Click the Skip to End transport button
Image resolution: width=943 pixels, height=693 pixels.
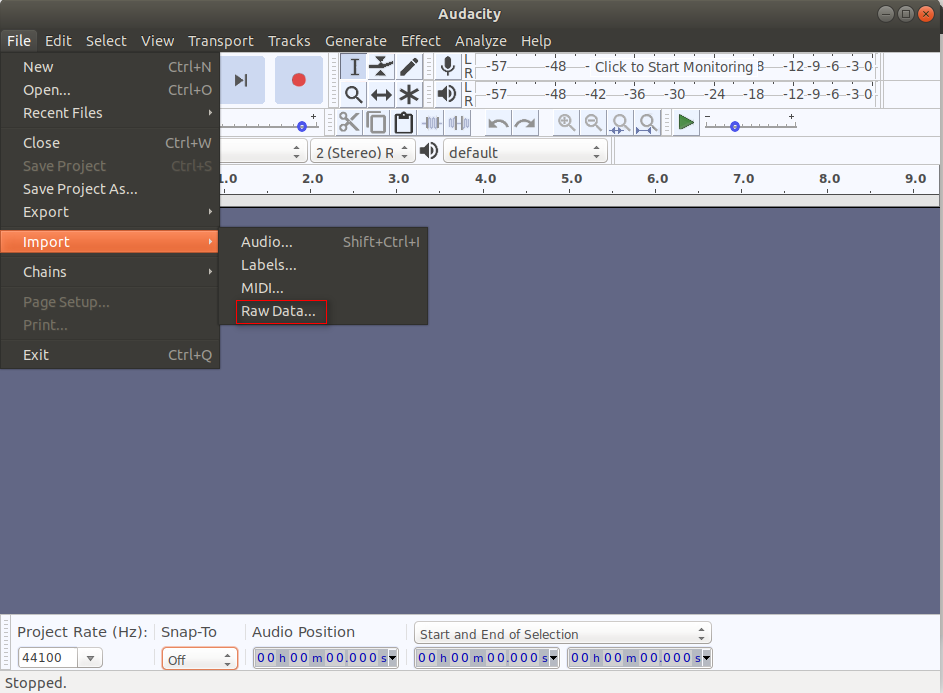click(241, 80)
